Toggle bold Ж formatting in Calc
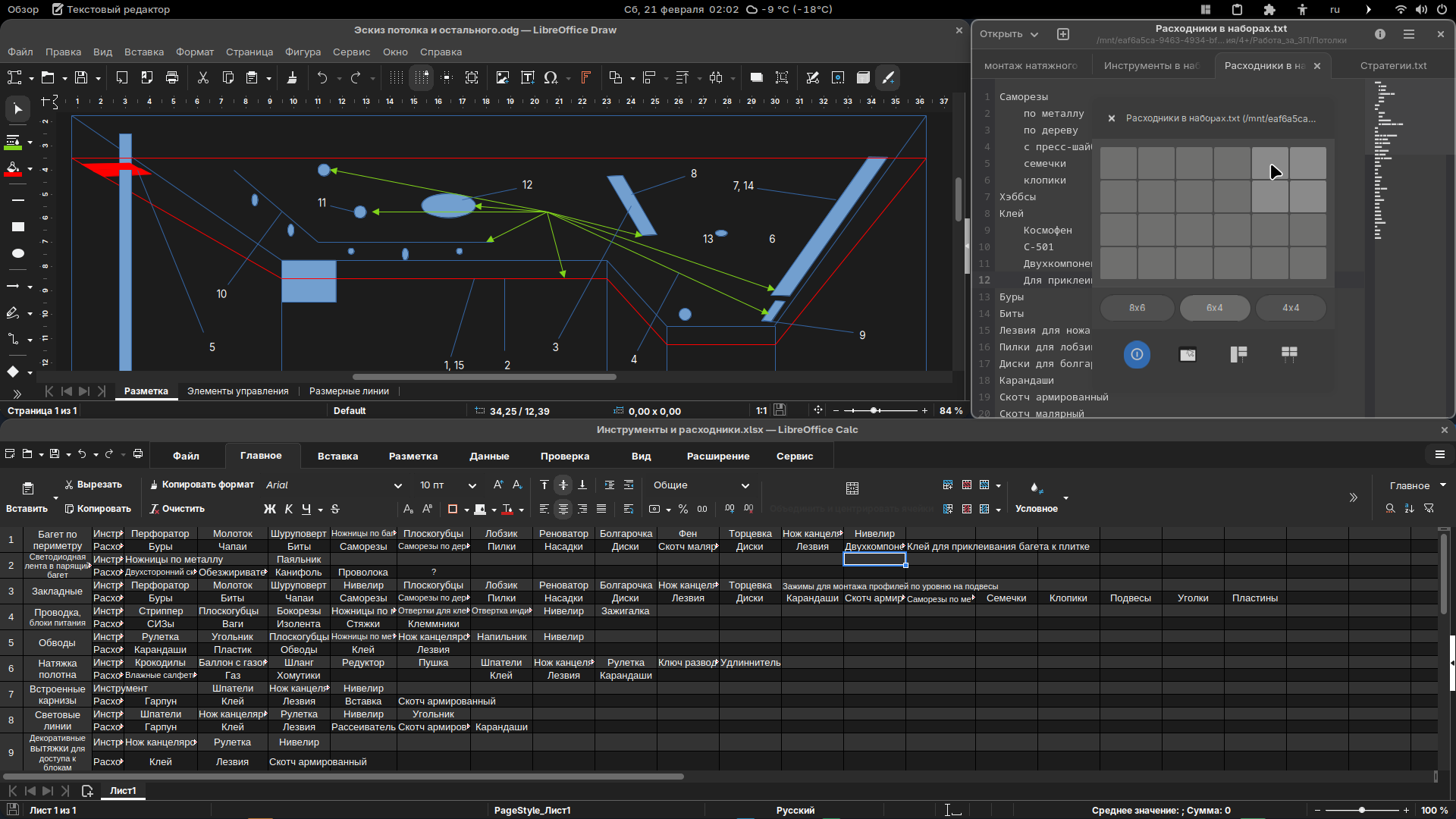Screen dimensions: 1456x819 pos(269,509)
